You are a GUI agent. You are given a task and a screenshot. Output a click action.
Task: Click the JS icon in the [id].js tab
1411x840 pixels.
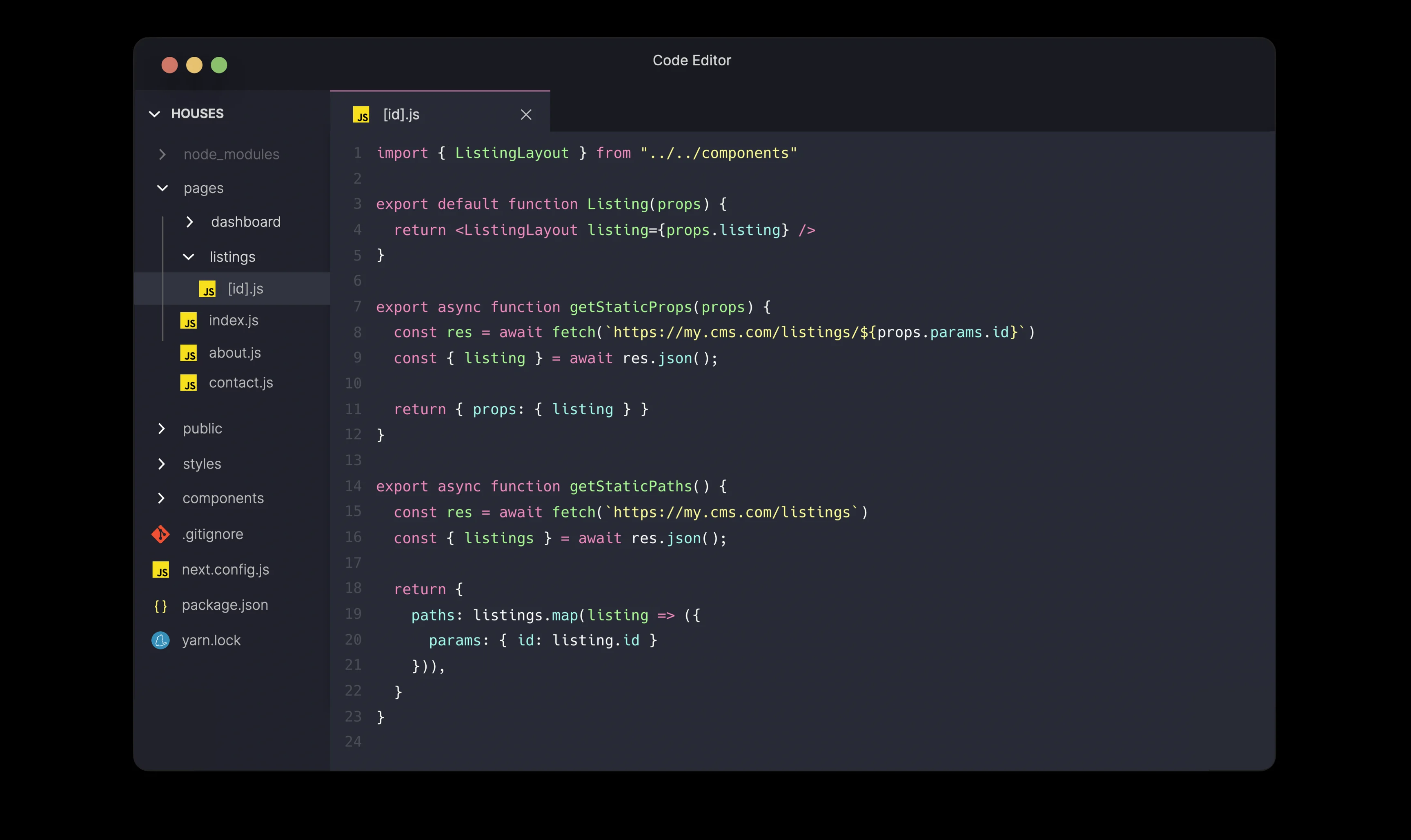coord(361,115)
